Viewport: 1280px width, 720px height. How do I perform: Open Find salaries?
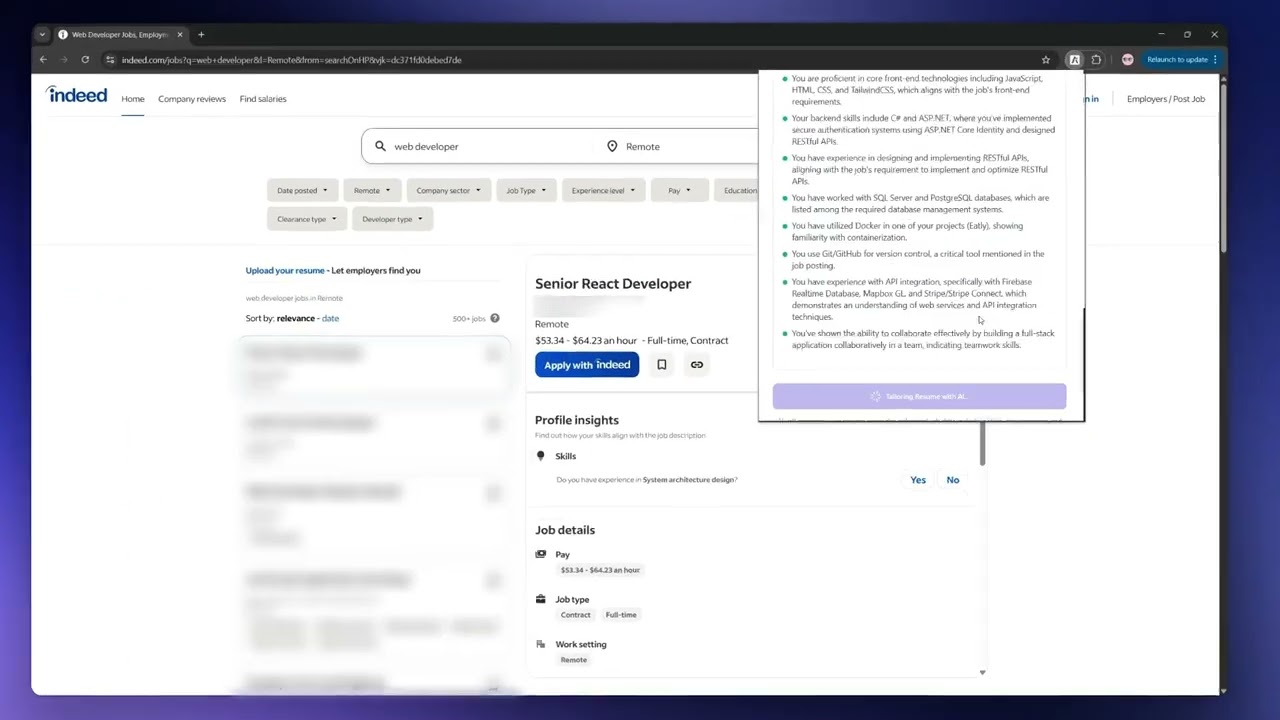pos(263,99)
